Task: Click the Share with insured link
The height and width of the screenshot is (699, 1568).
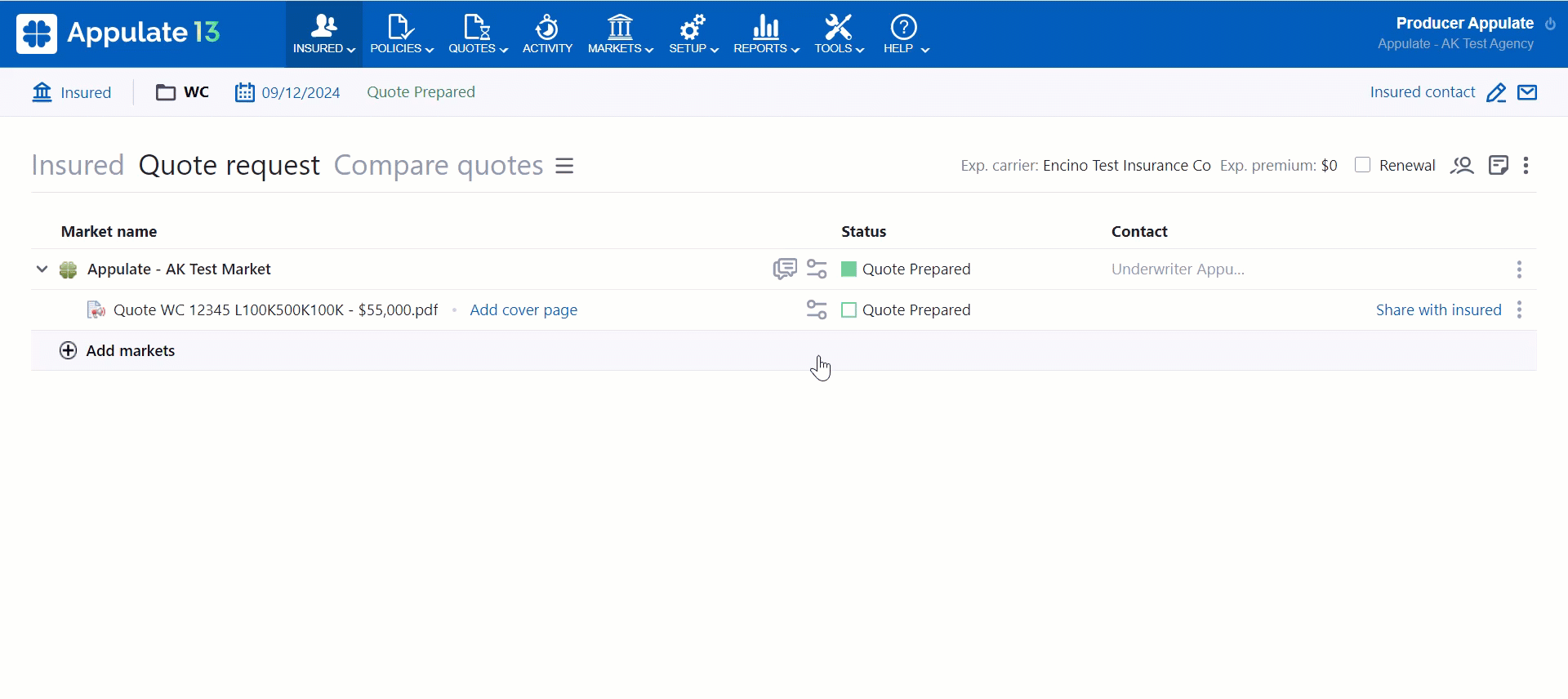Action: pos(1438,309)
